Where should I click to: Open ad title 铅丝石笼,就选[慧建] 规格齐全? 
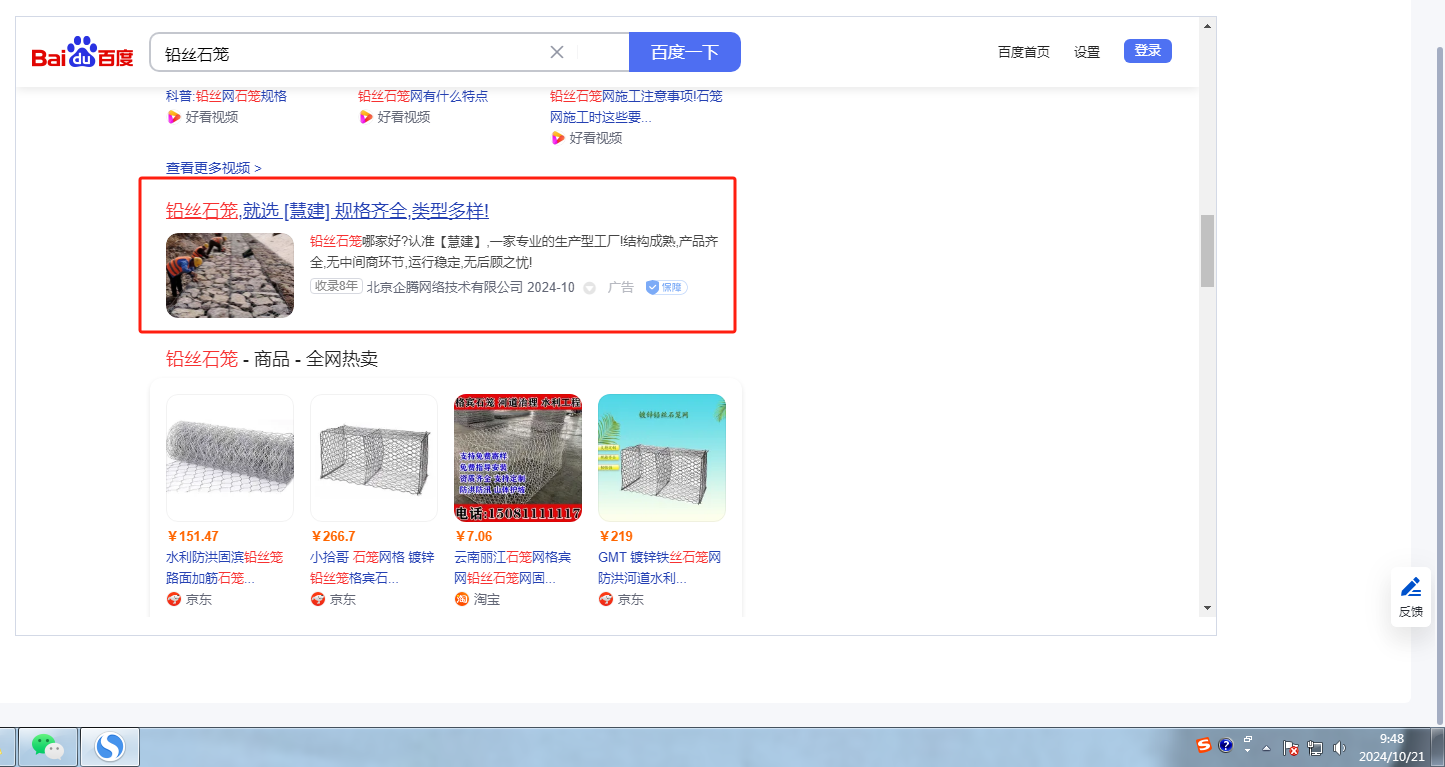click(x=327, y=211)
